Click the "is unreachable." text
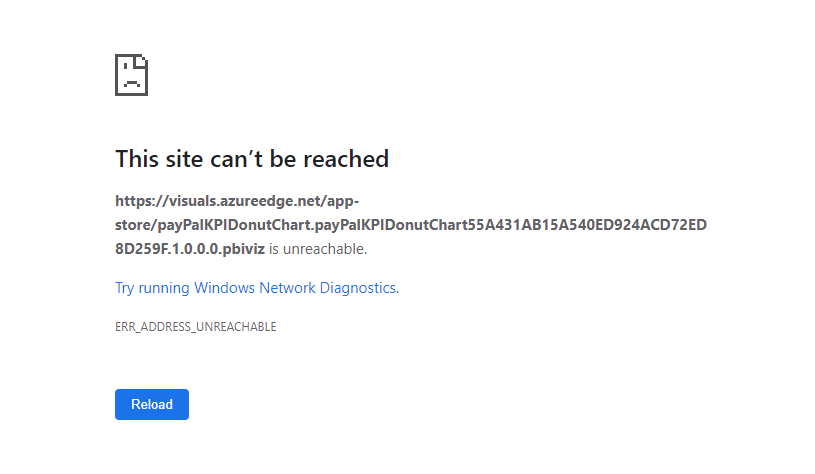The width and height of the screenshot is (815, 474). 318,249
